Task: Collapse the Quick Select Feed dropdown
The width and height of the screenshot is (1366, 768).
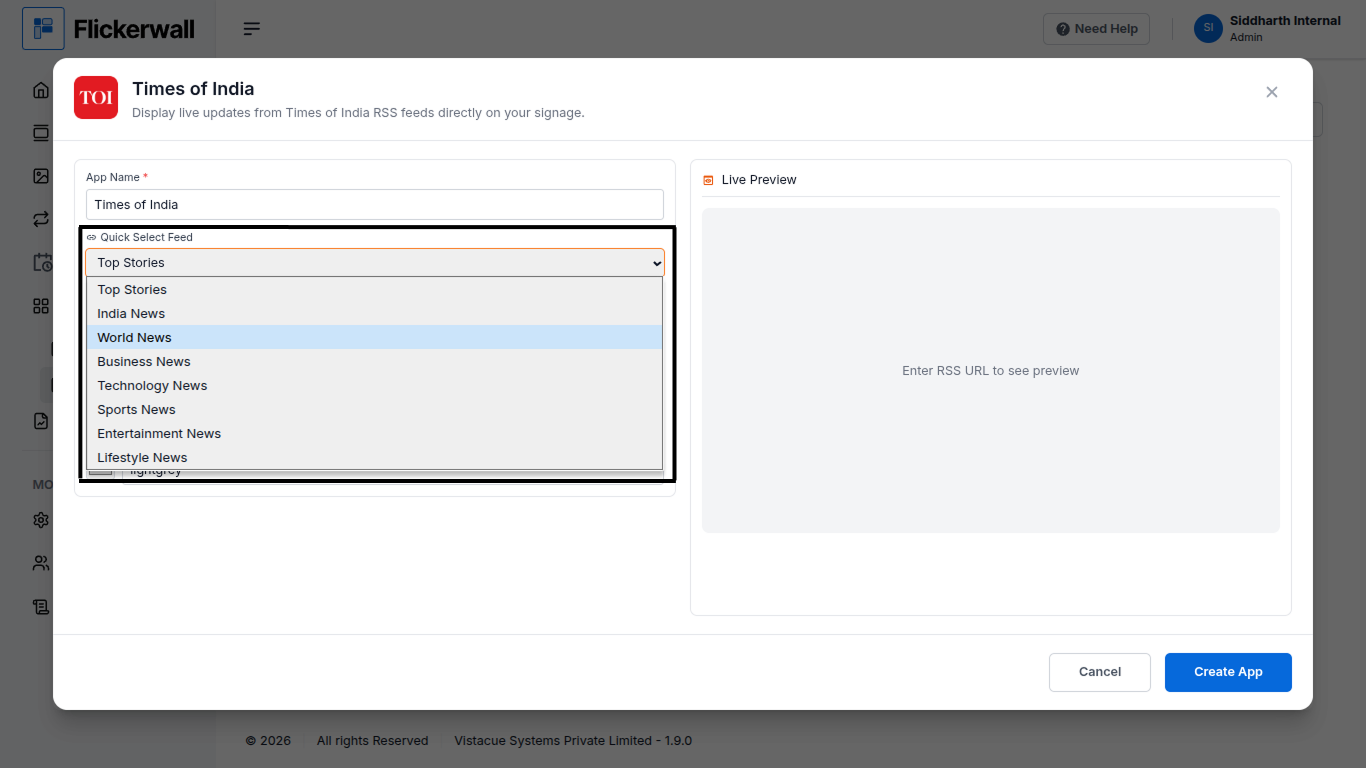Action: point(375,263)
